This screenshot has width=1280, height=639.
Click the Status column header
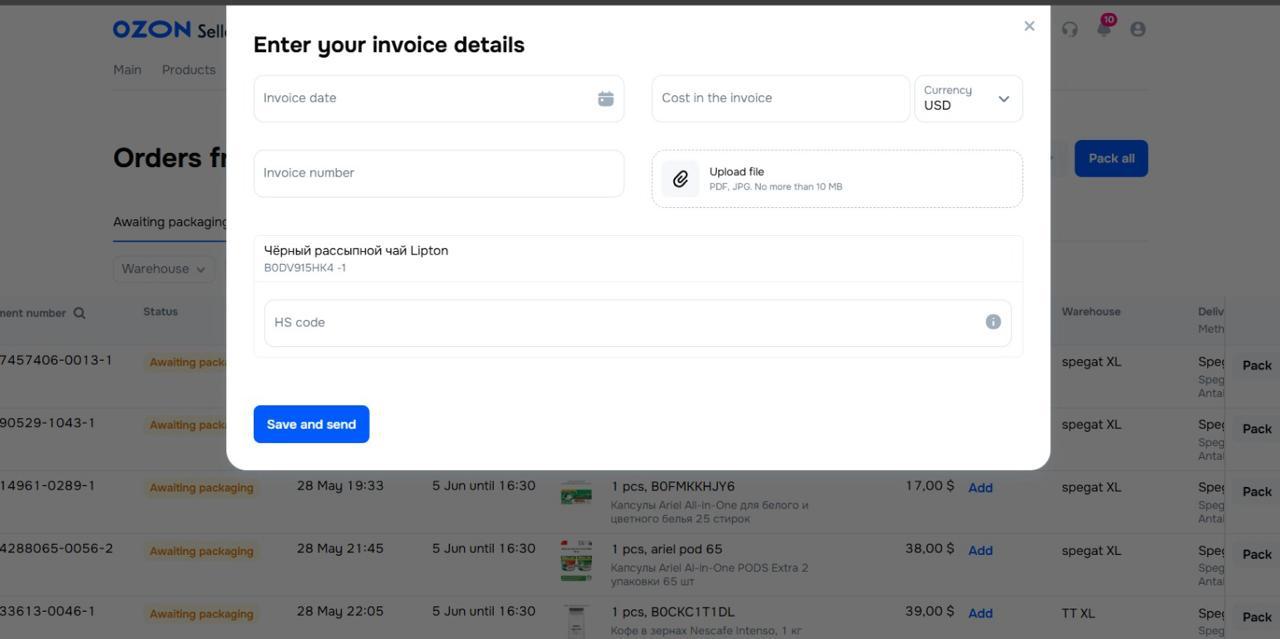160,312
